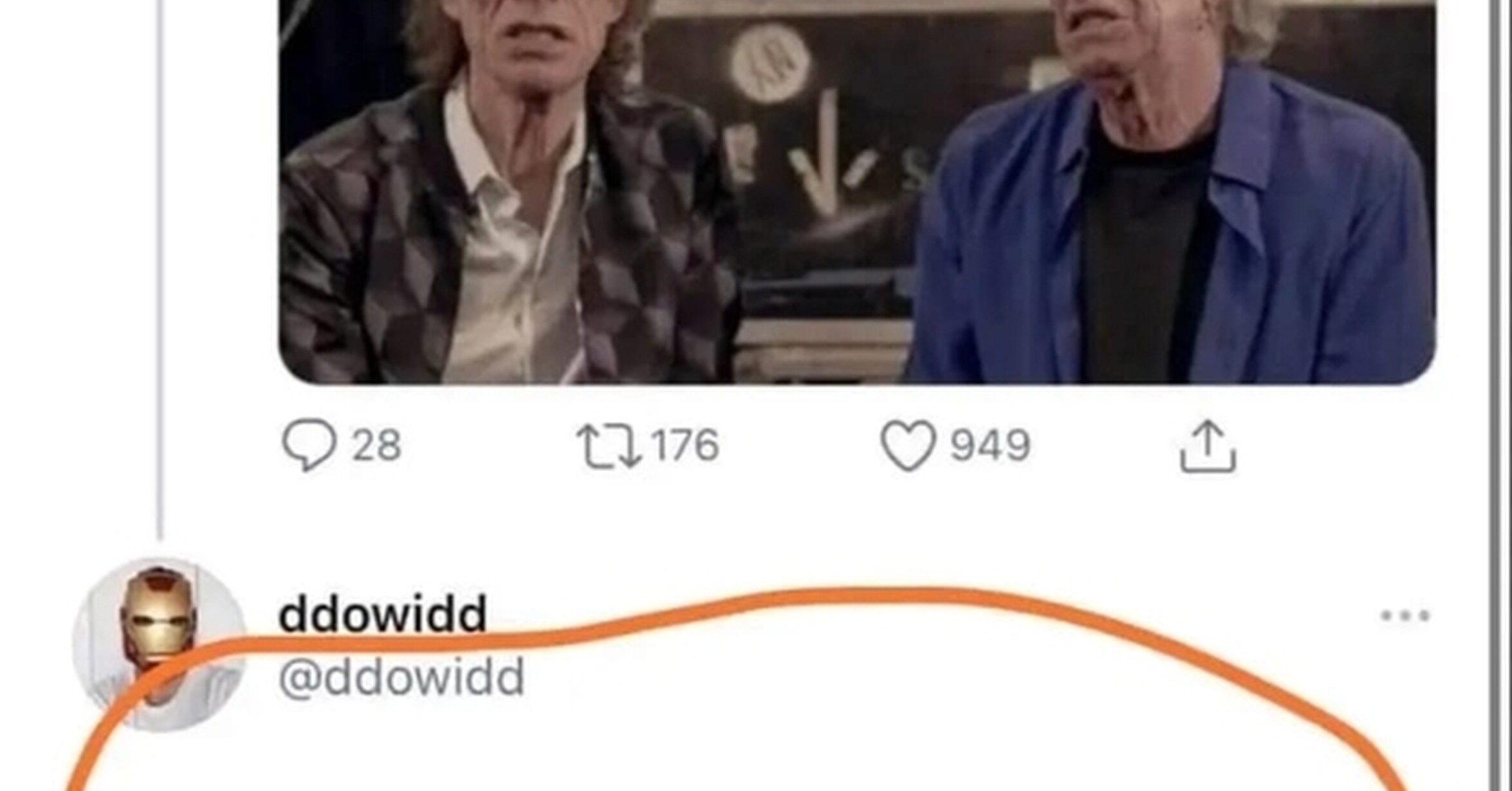Image resolution: width=1512 pixels, height=791 pixels.
Task: Retweet the post with the arrows icon
Action: tap(609, 445)
